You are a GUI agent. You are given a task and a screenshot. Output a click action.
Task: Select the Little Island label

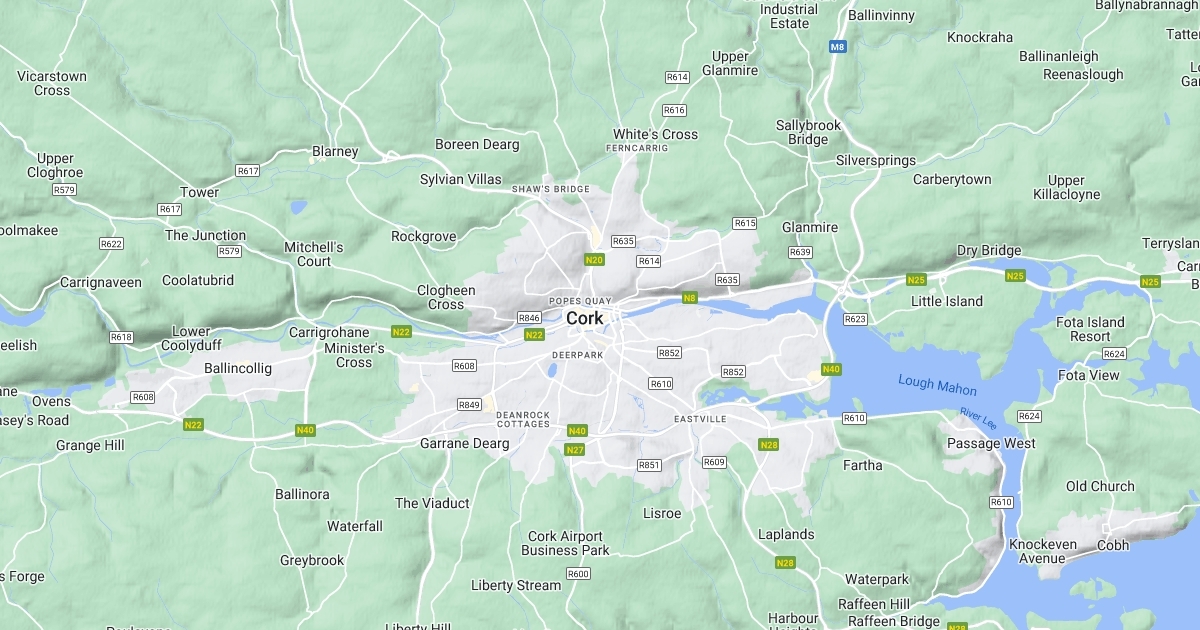click(x=947, y=301)
